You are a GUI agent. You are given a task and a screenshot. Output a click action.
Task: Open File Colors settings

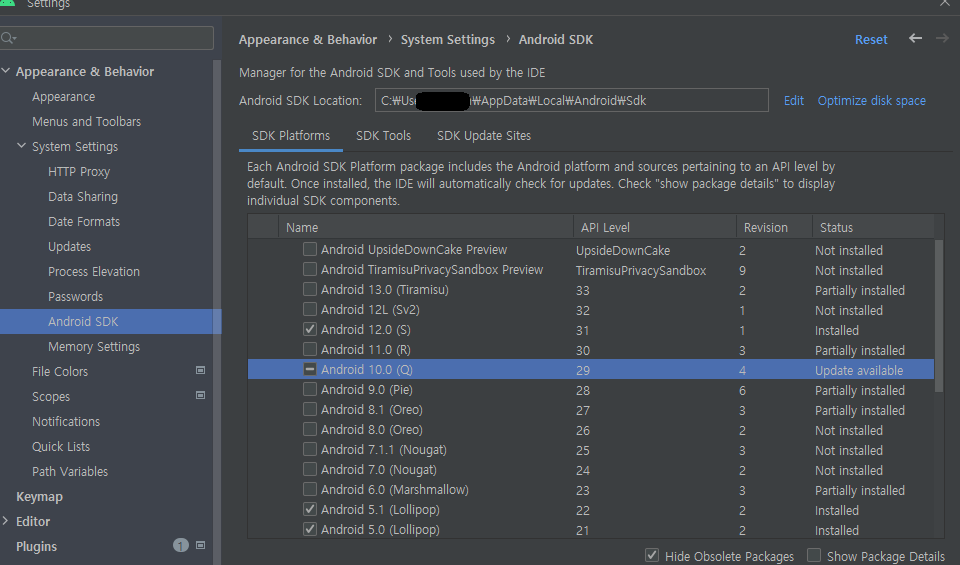60,372
